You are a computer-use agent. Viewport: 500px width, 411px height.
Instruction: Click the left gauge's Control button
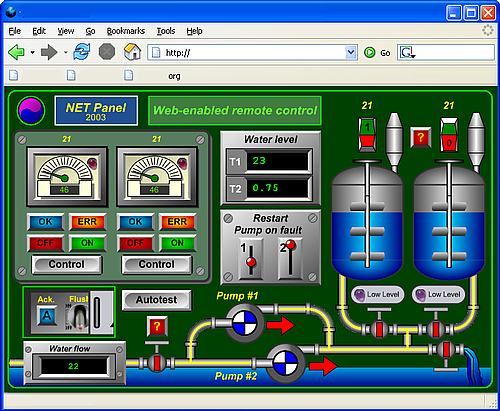pos(67,264)
